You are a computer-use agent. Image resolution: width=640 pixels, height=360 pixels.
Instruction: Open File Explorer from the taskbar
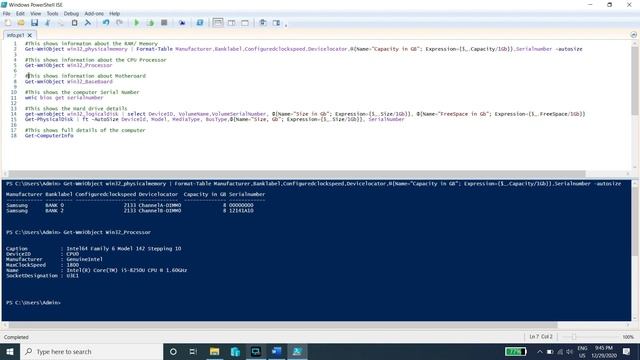click(214, 351)
